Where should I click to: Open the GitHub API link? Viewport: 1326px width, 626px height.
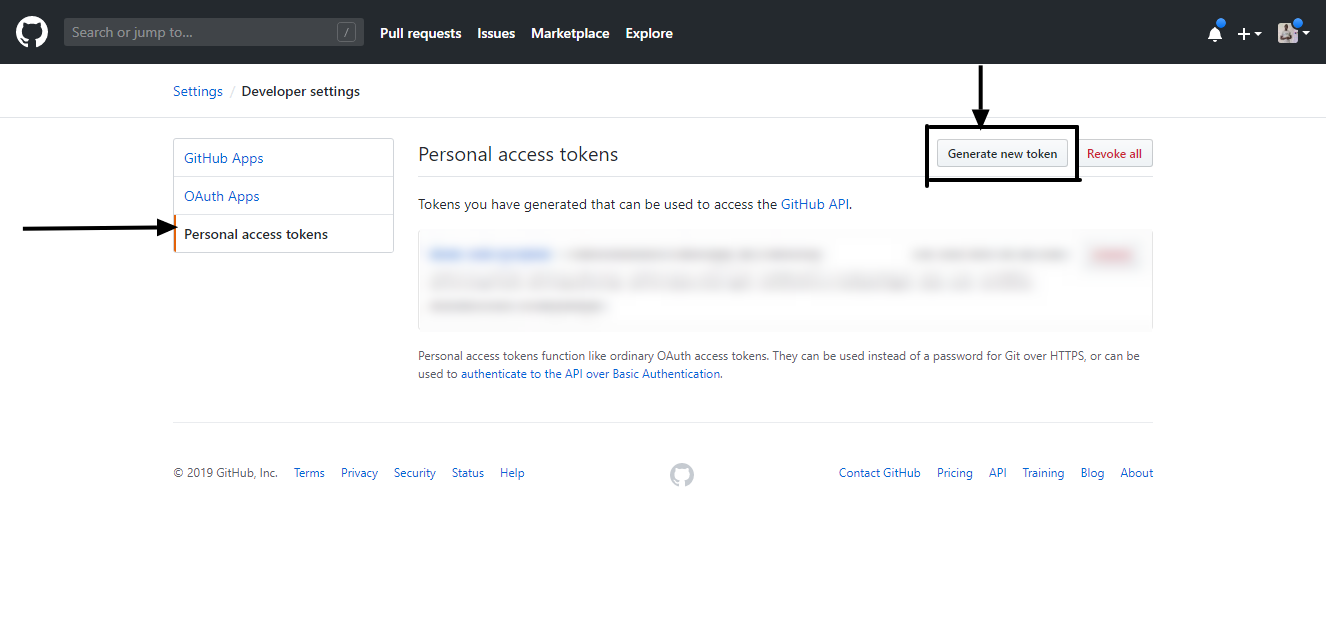pos(815,204)
